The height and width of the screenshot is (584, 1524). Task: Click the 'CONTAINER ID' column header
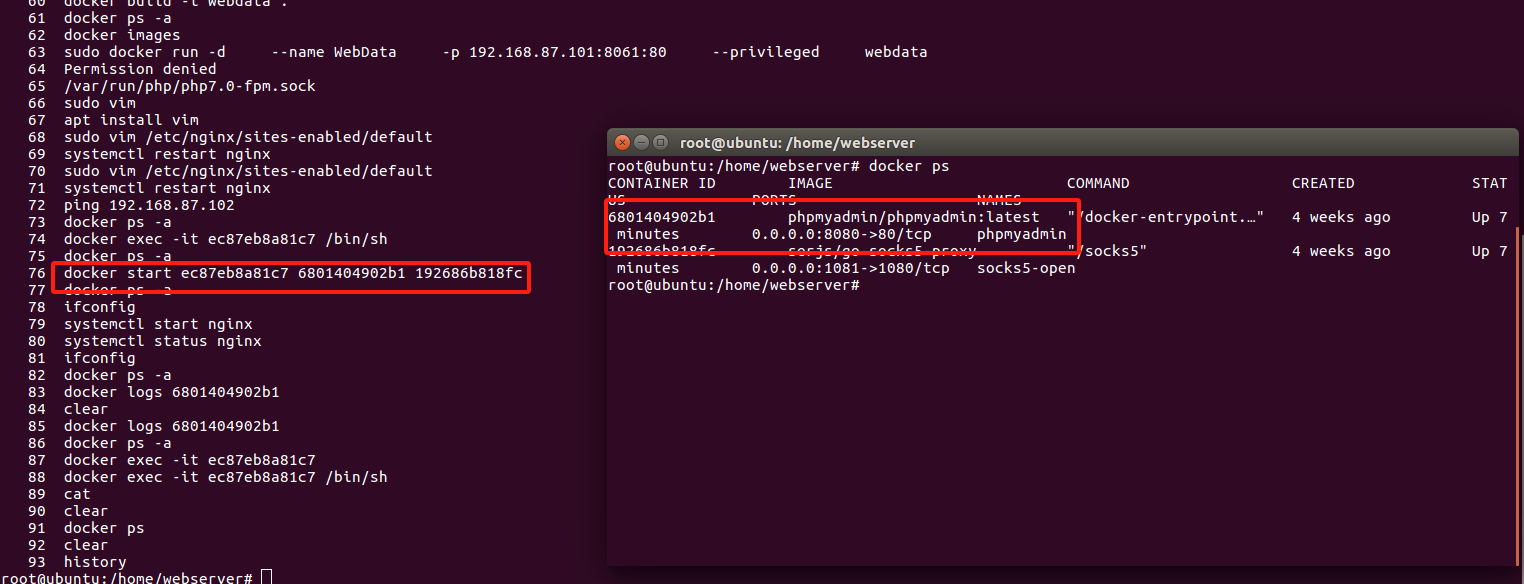[x=662, y=183]
